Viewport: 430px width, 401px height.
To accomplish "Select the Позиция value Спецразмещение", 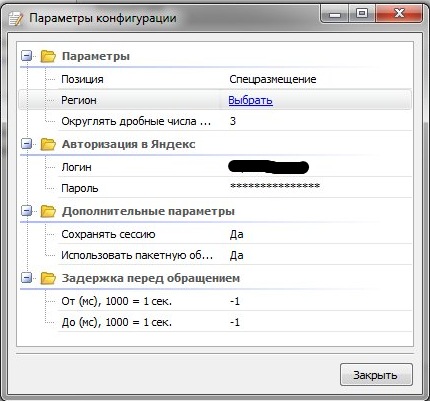I will tap(273, 79).
